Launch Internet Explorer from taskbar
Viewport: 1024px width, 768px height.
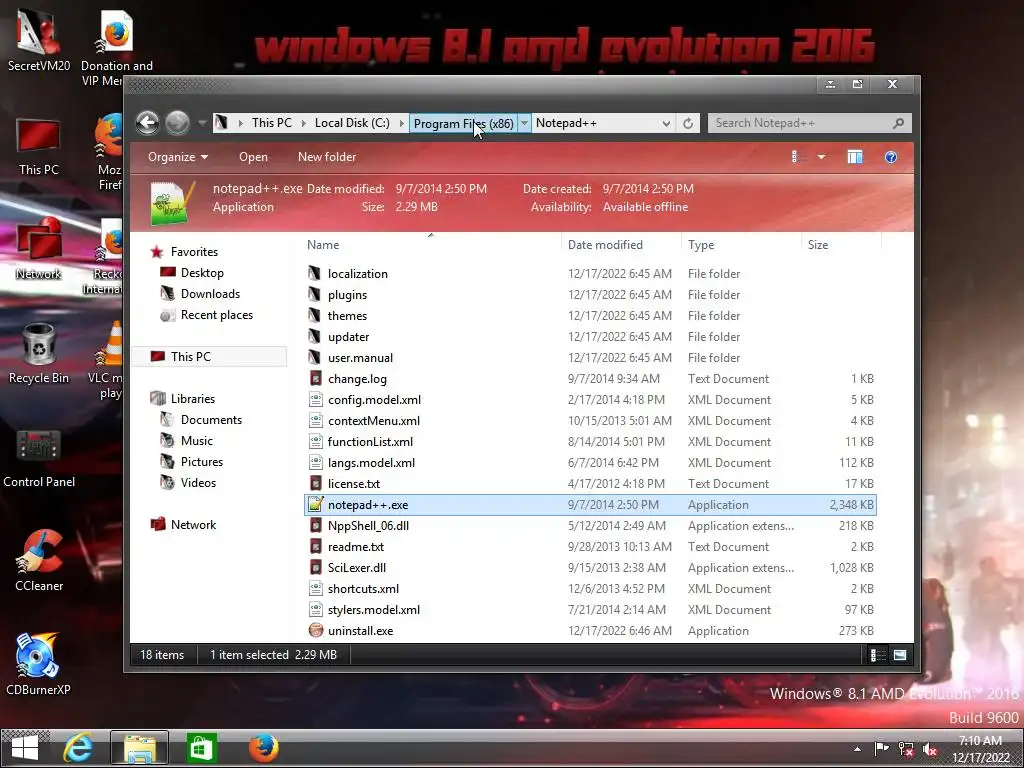(x=78, y=748)
